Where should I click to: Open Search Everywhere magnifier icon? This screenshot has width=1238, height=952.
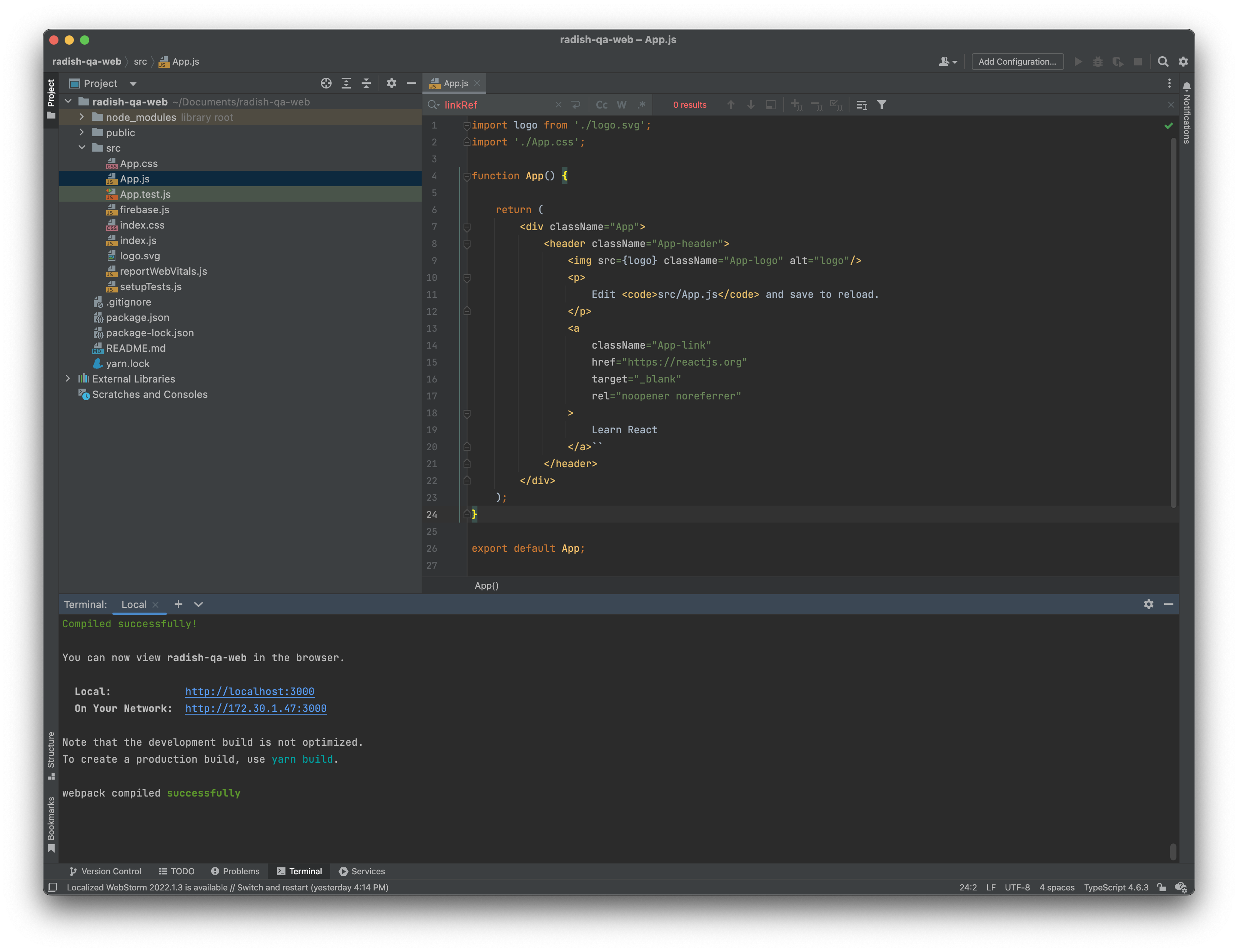1163,62
